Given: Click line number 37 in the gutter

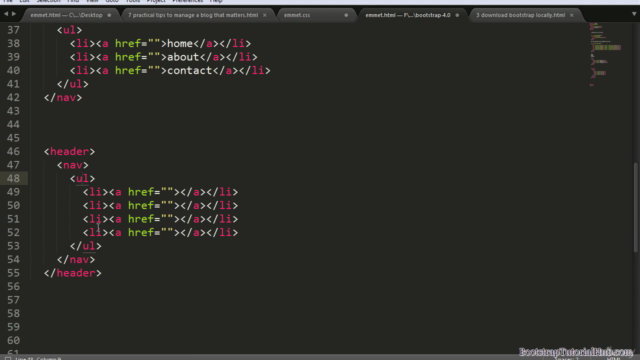Looking at the screenshot, I should 13,30.
